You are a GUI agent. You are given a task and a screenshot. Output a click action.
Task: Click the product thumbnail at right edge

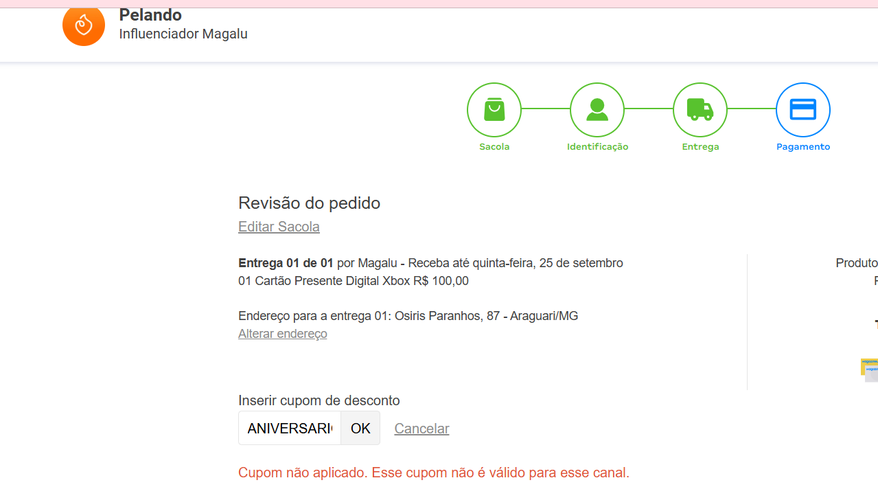coord(870,370)
